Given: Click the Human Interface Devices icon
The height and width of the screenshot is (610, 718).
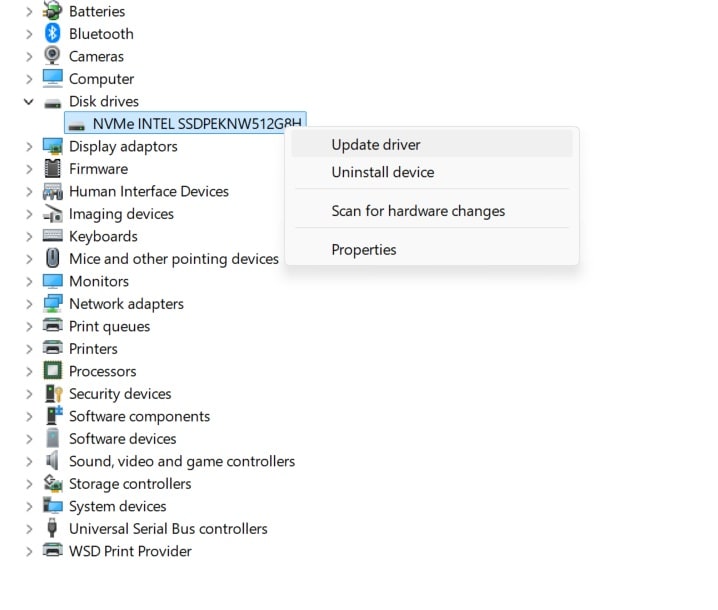Looking at the screenshot, I should coord(52,191).
